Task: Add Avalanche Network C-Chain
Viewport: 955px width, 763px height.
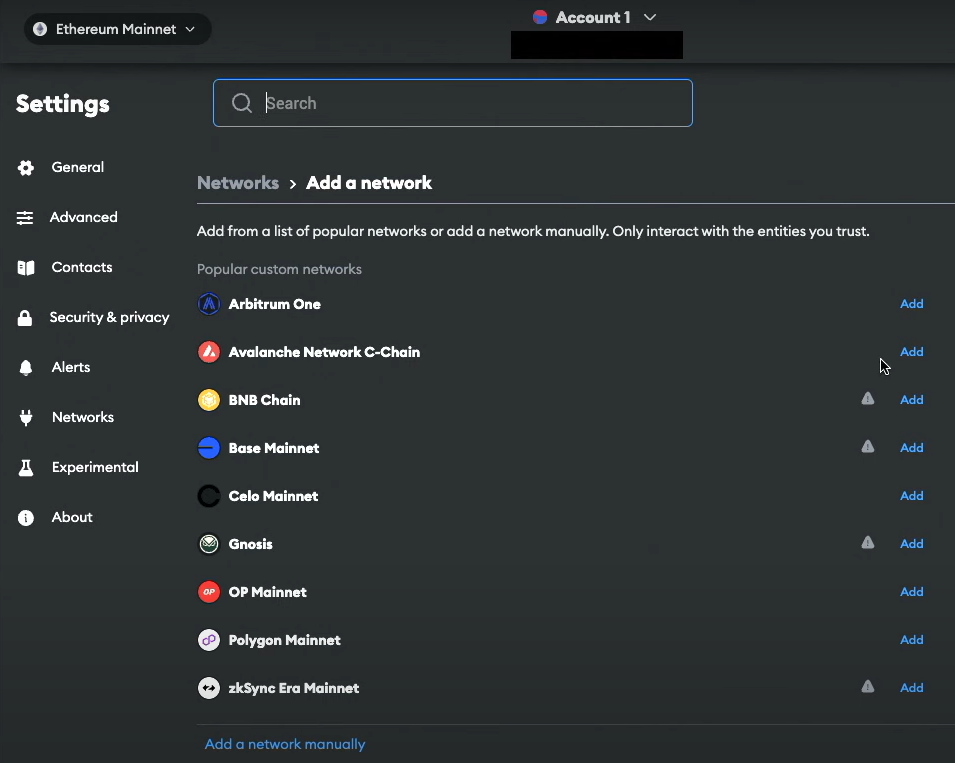Action: (912, 351)
